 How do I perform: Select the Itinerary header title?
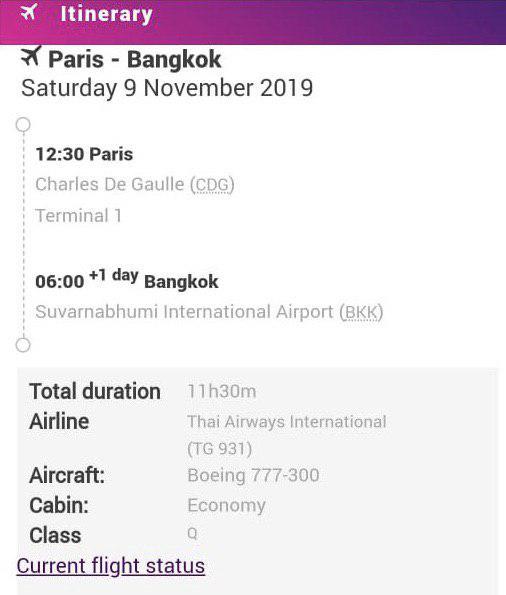point(106,14)
